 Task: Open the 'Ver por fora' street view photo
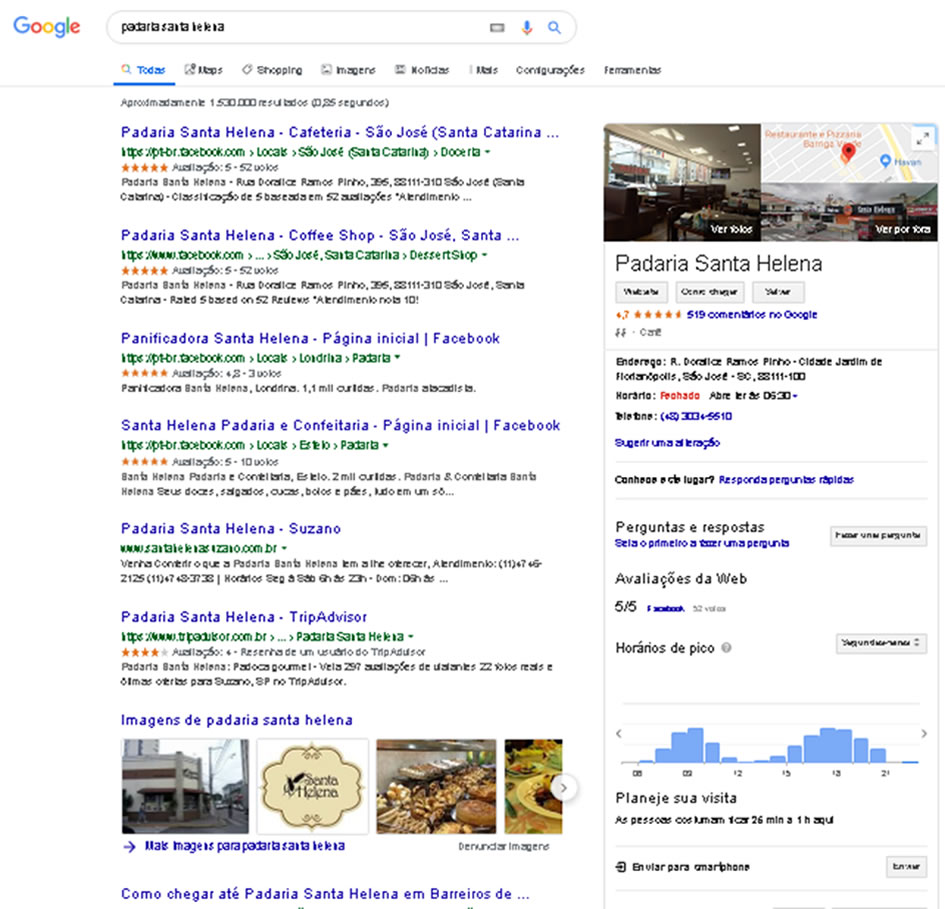850,212
